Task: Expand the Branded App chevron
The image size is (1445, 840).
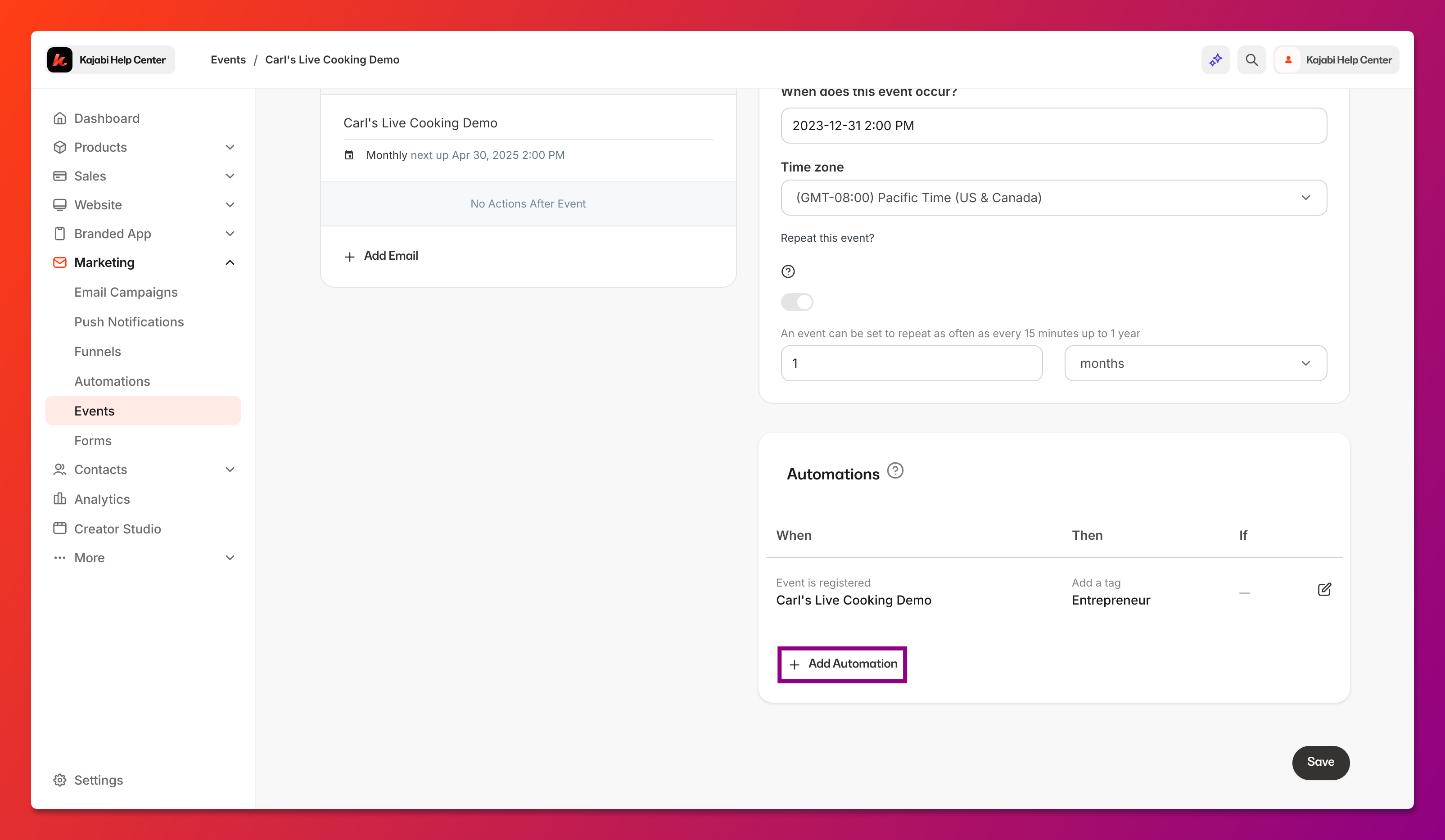Action: click(x=230, y=233)
